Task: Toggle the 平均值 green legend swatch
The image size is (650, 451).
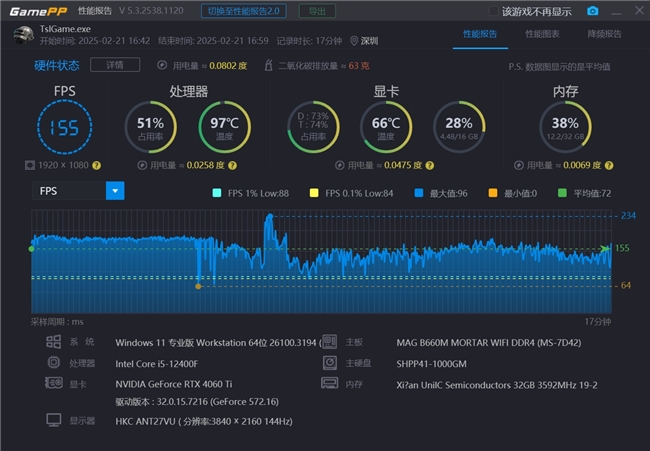Action: (x=562, y=193)
